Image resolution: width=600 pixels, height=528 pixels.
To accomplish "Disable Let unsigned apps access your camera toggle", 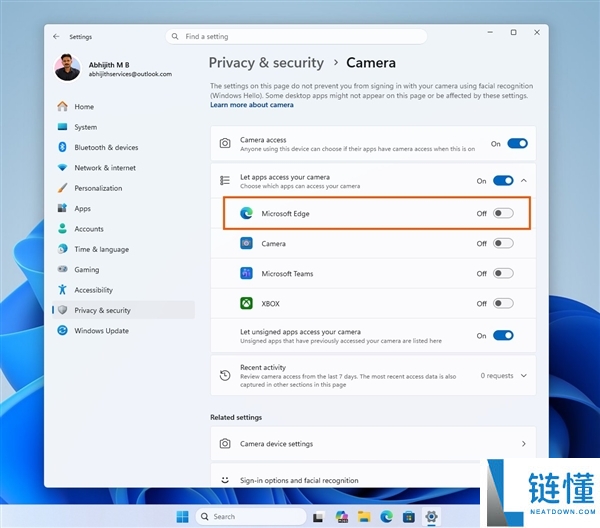I will pos(503,336).
